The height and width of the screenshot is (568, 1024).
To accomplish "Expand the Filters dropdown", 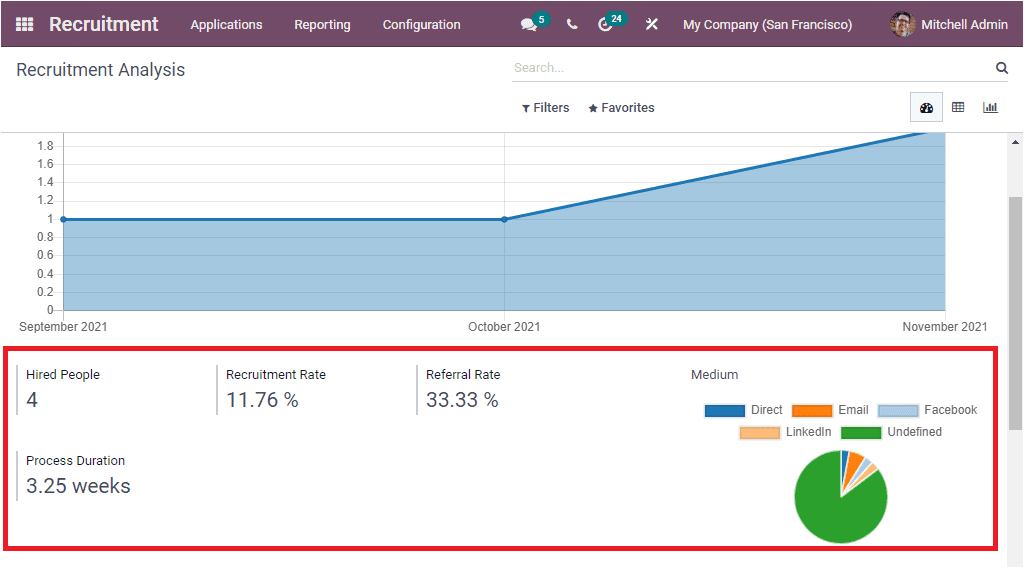I will click(546, 108).
